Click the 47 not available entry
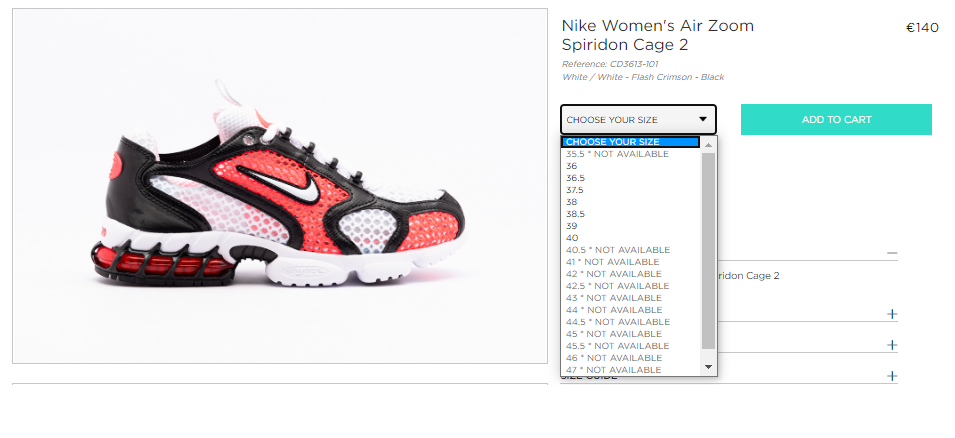The image size is (955, 438). point(631,370)
